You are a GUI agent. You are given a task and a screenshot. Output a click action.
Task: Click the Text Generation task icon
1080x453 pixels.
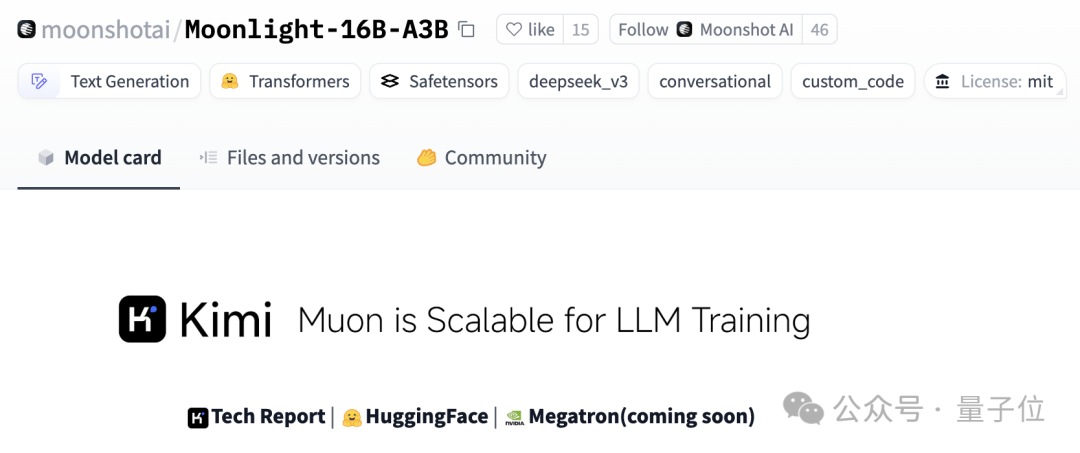(39, 81)
